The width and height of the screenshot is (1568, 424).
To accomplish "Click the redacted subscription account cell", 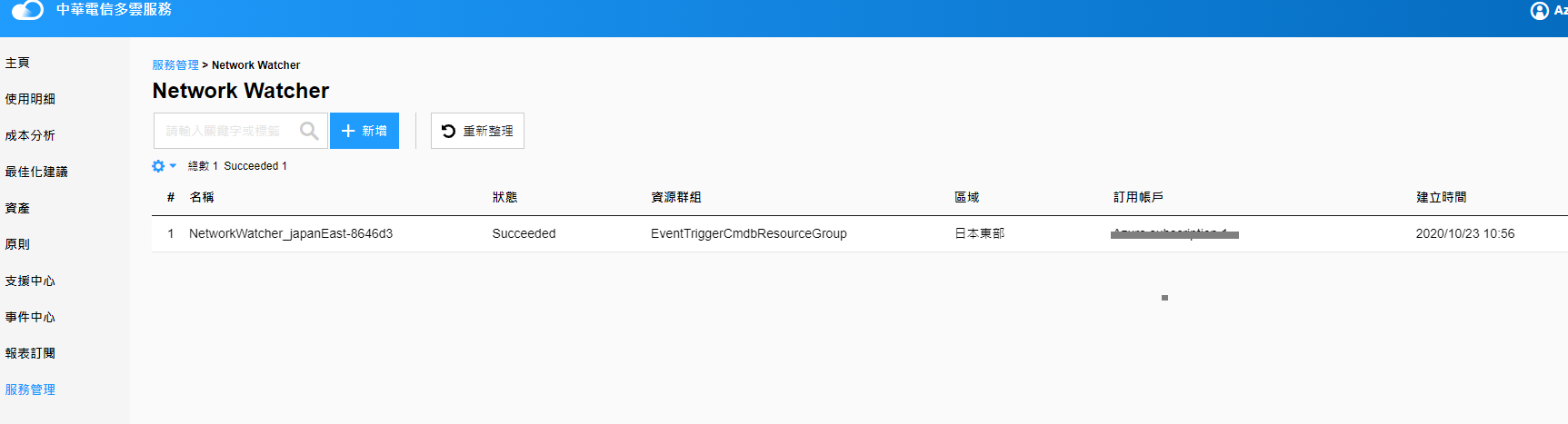I will click(x=1174, y=233).
